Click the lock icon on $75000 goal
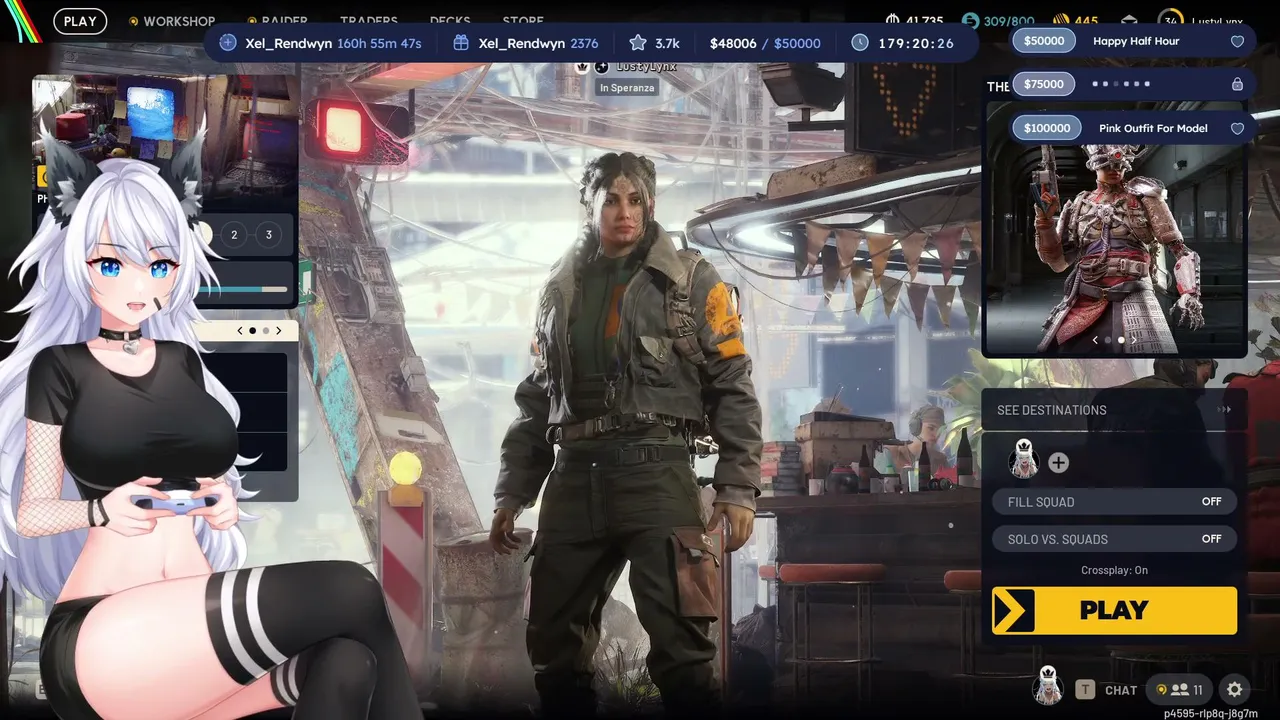 [x=1237, y=85]
